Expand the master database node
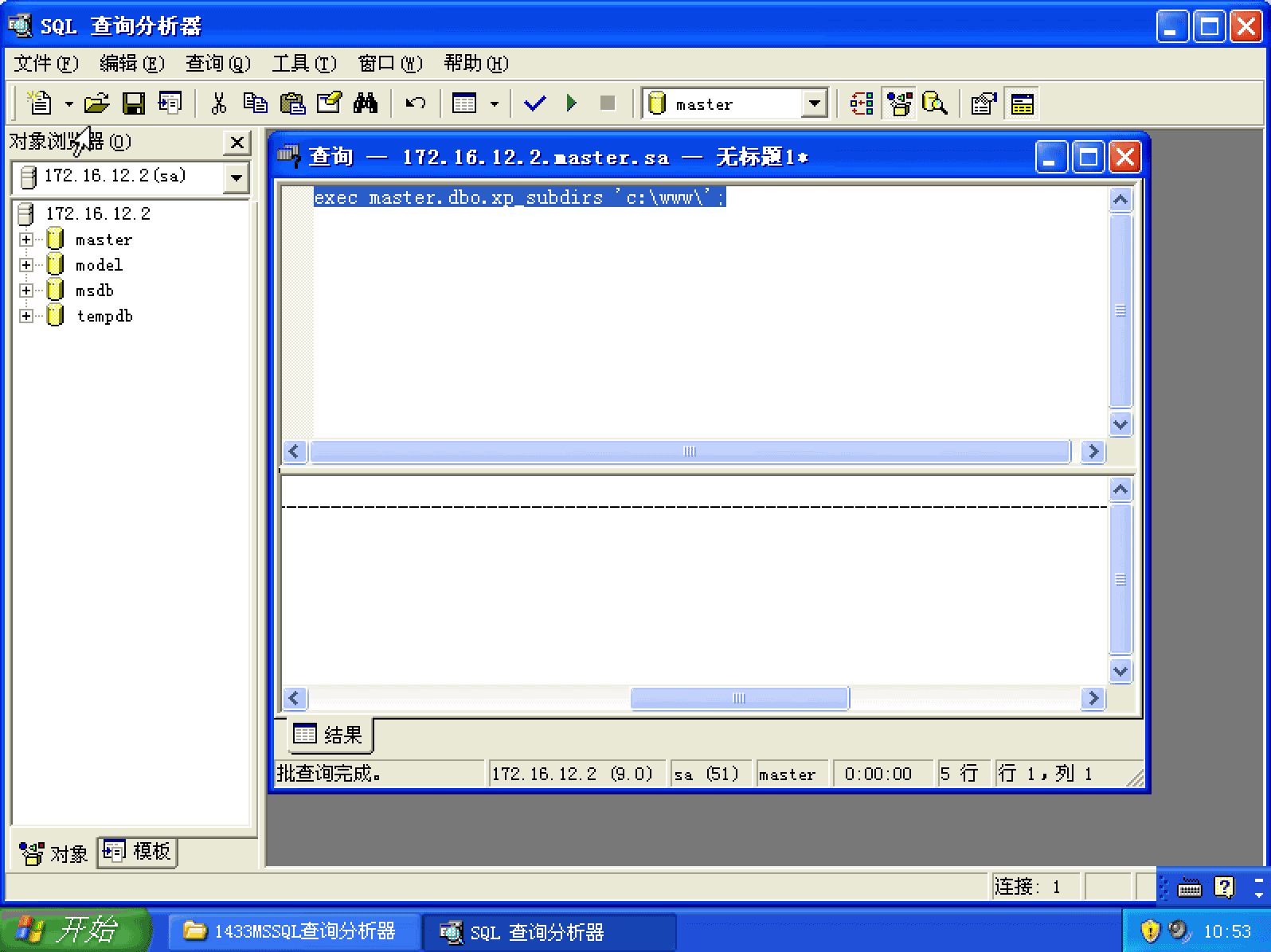This screenshot has height=952, width=1271. point(26,240)
